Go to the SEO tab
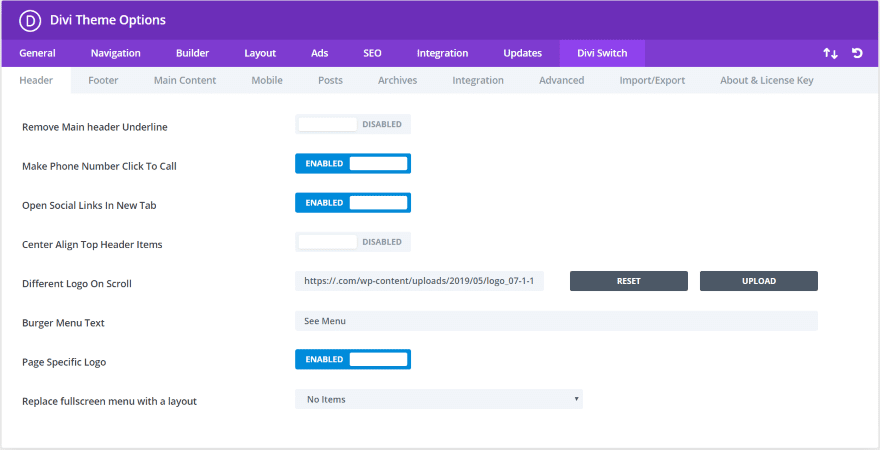 pos(372,53)
